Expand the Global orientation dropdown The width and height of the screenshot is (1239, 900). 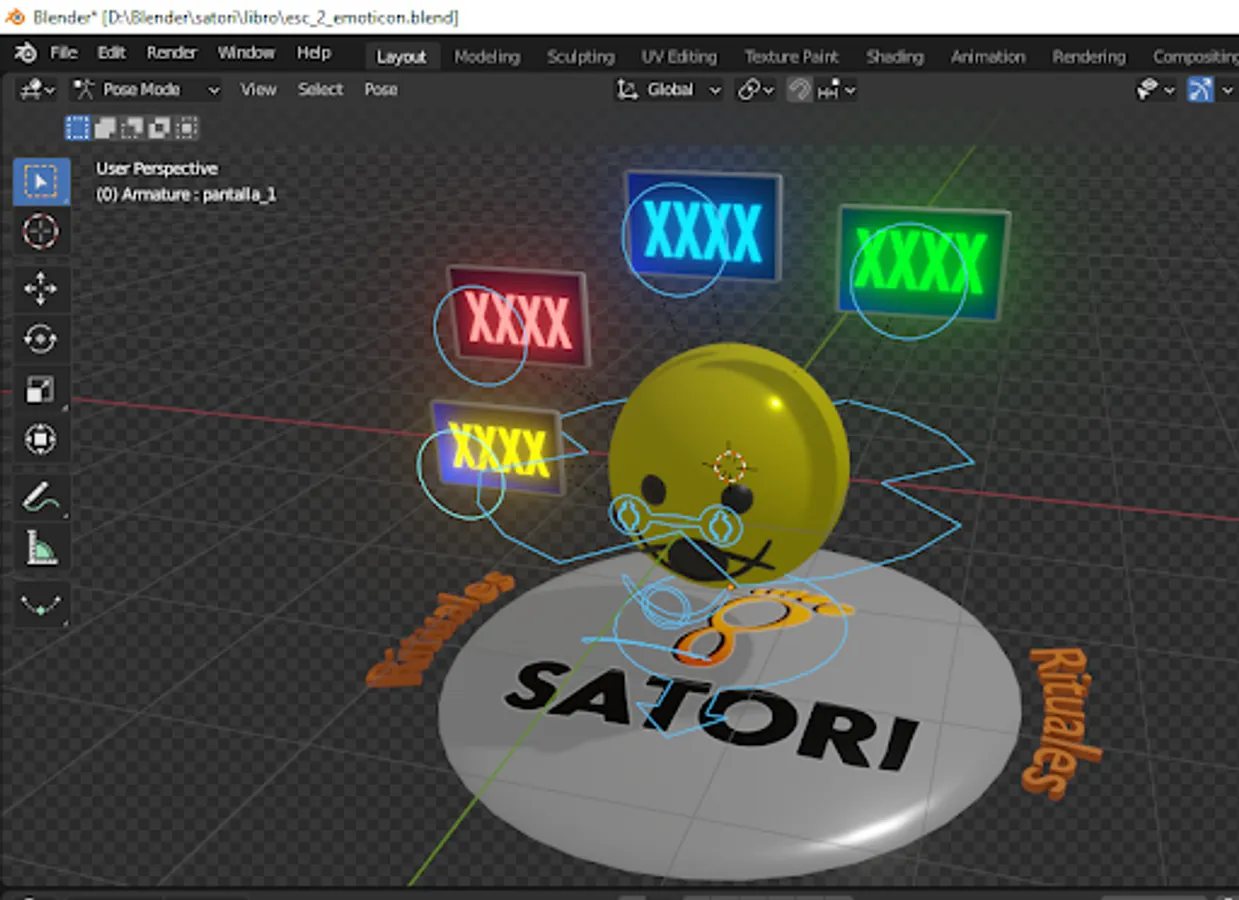click(x=669, y=90)
